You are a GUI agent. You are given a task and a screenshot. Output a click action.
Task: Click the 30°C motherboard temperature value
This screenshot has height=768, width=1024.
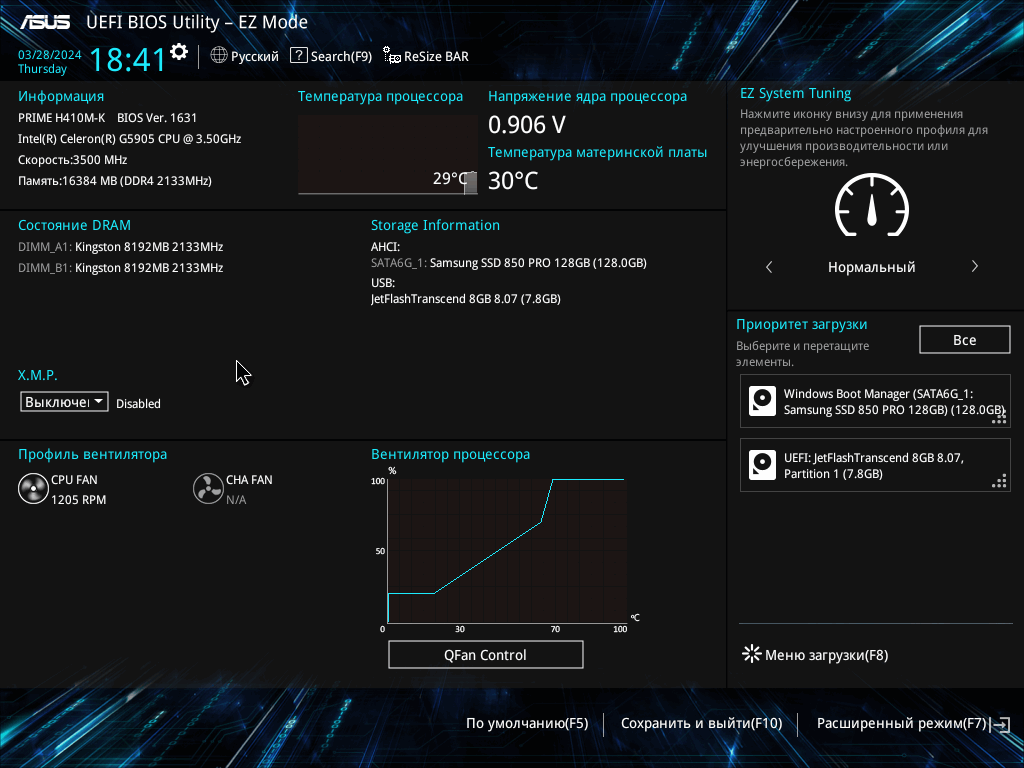click(513, 181)
